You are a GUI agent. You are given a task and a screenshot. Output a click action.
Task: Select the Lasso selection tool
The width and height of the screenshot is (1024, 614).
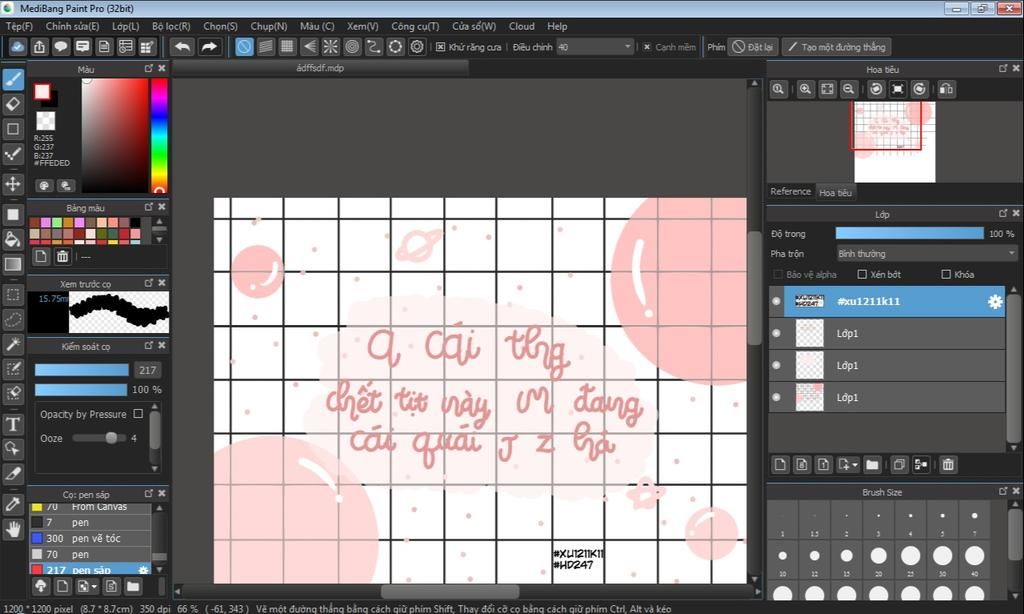coord(13,319)
